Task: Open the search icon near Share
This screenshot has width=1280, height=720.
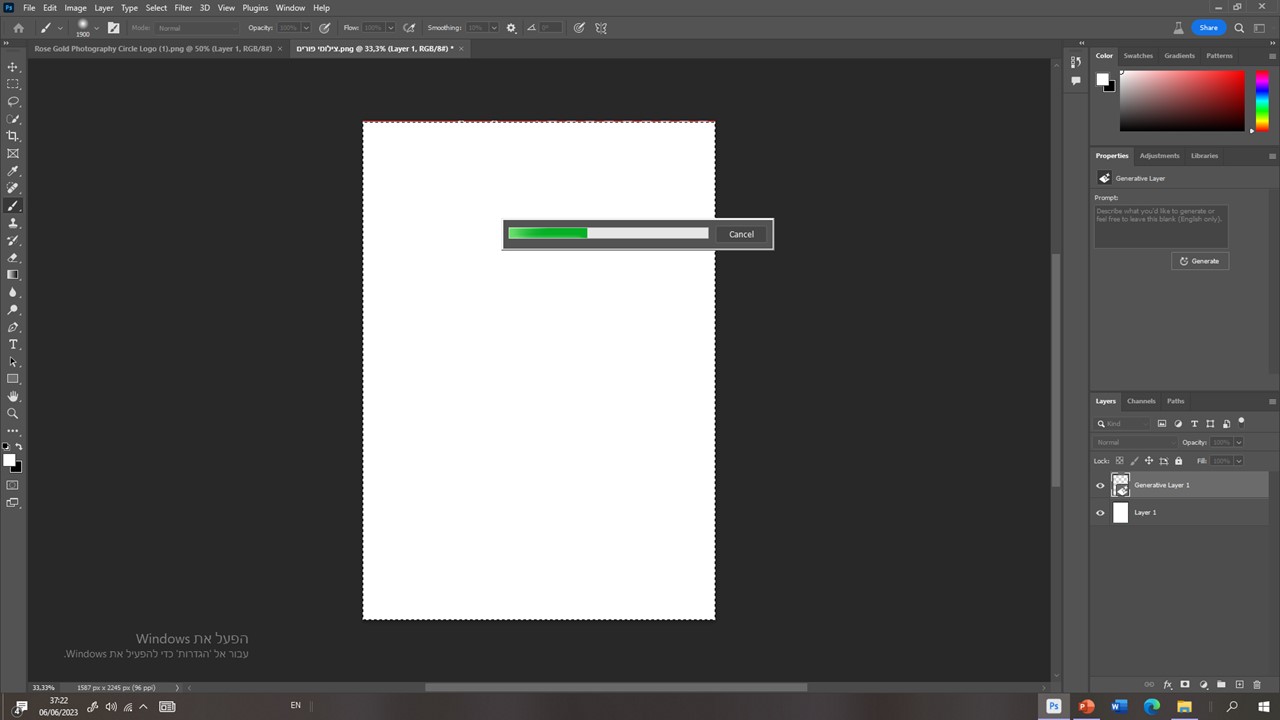Action: pyautogui.click(x=1239, y=28)
